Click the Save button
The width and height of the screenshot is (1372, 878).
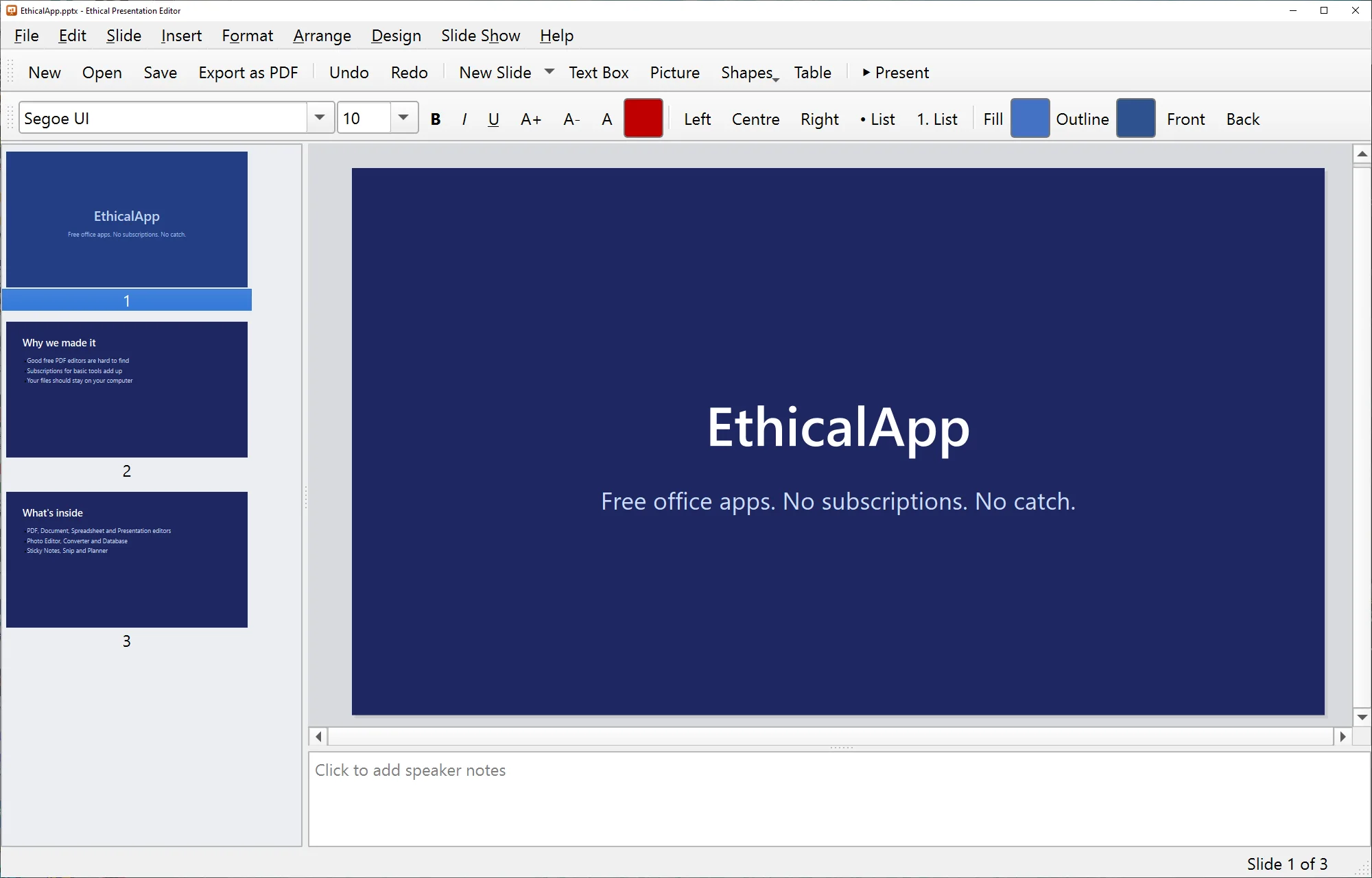coord(160,72)
